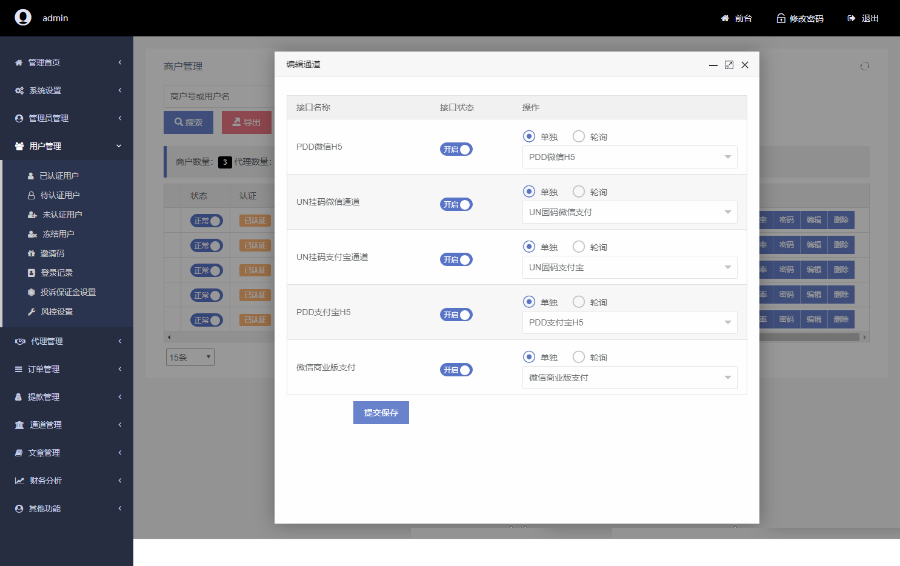Toggle the UN挂码支付宝通道 status switch
The width and height of the screenshot is (900, 566).
(x=456, y=259)
